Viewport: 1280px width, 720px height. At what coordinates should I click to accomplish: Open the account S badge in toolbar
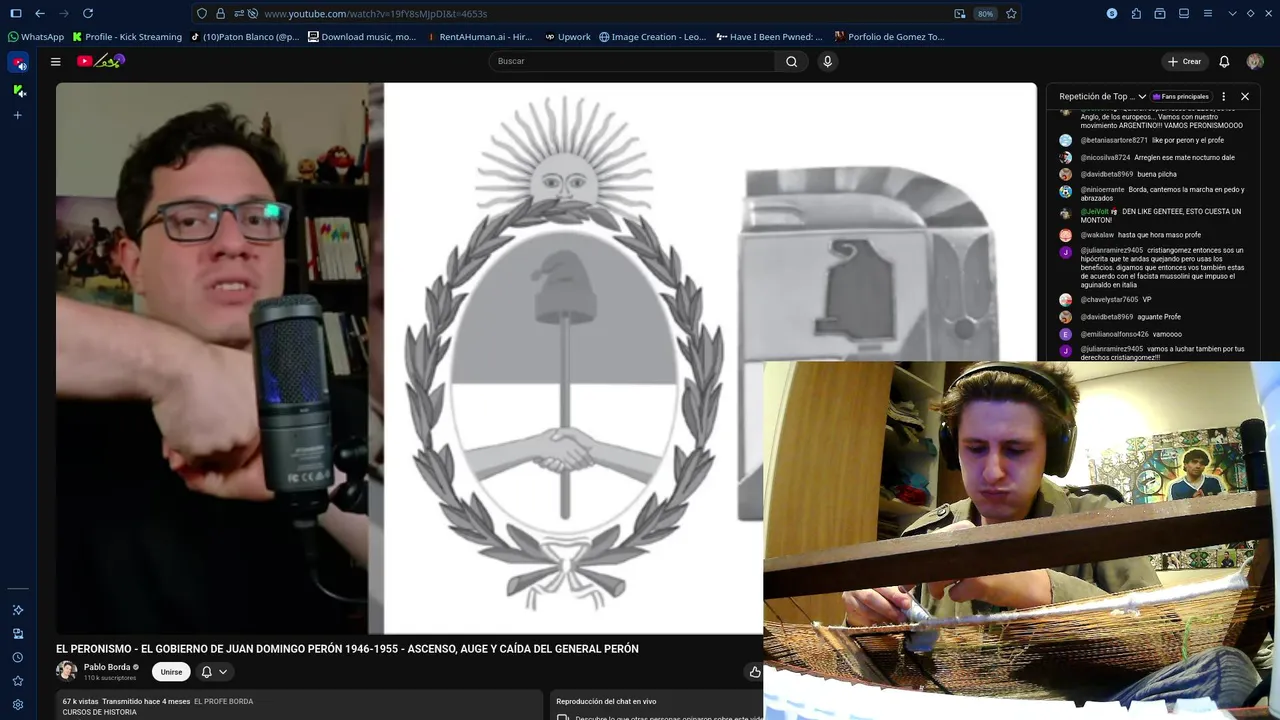[1112, 13]
